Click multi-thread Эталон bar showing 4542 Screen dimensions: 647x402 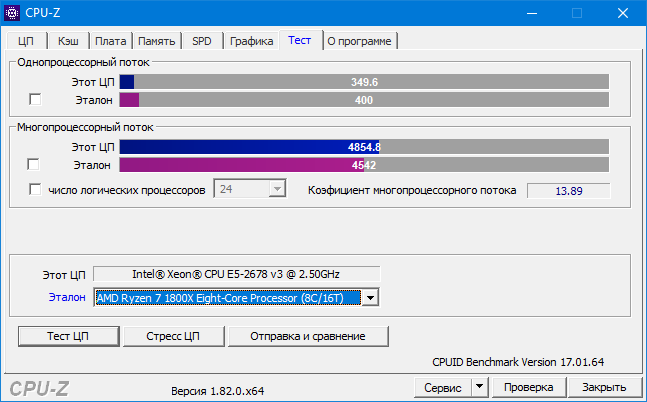click(364, 165)
